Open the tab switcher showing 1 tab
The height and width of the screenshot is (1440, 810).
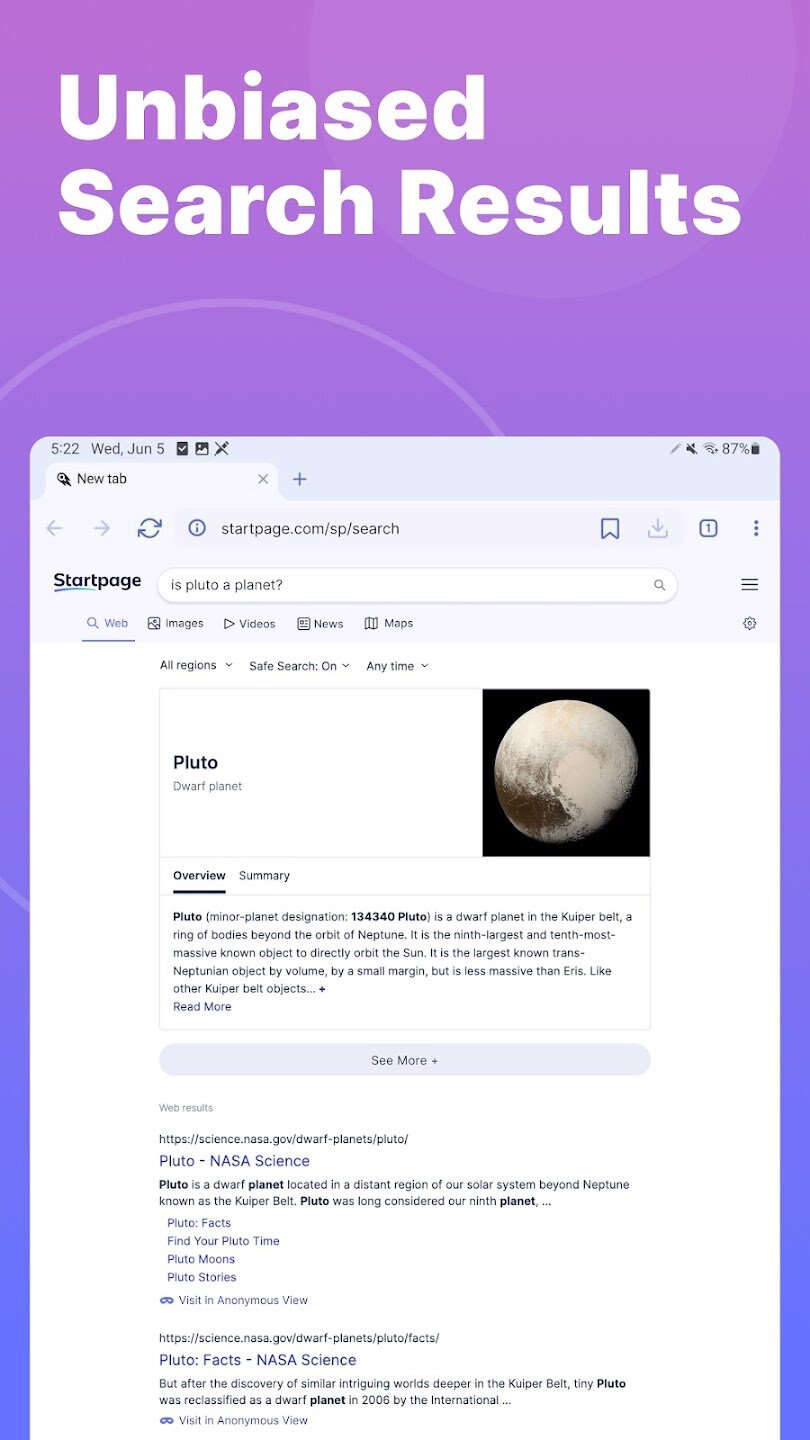pyautogui.click(x=708, y=528)
